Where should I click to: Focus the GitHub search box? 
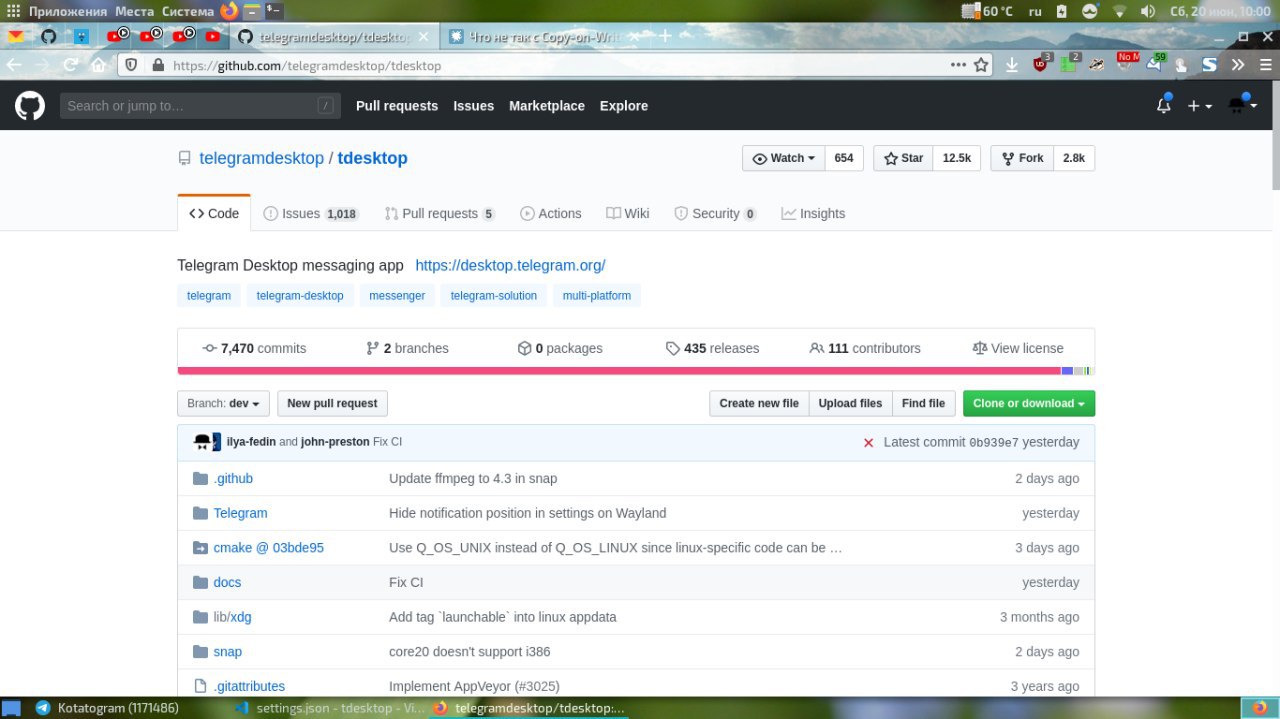click(x=198, y=105)
